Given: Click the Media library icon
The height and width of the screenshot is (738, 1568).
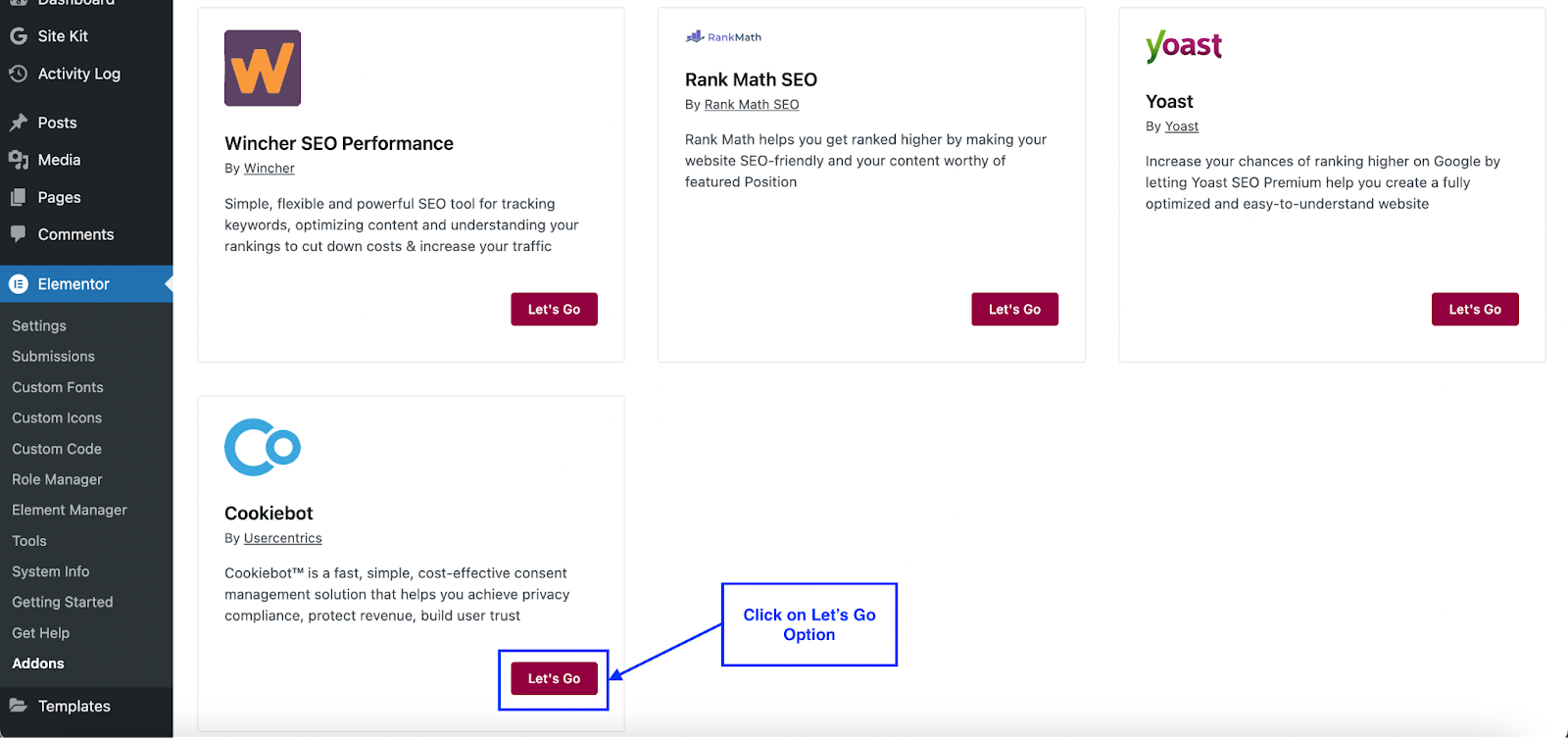Looking at the screenshot, I should tap(18, 160).
